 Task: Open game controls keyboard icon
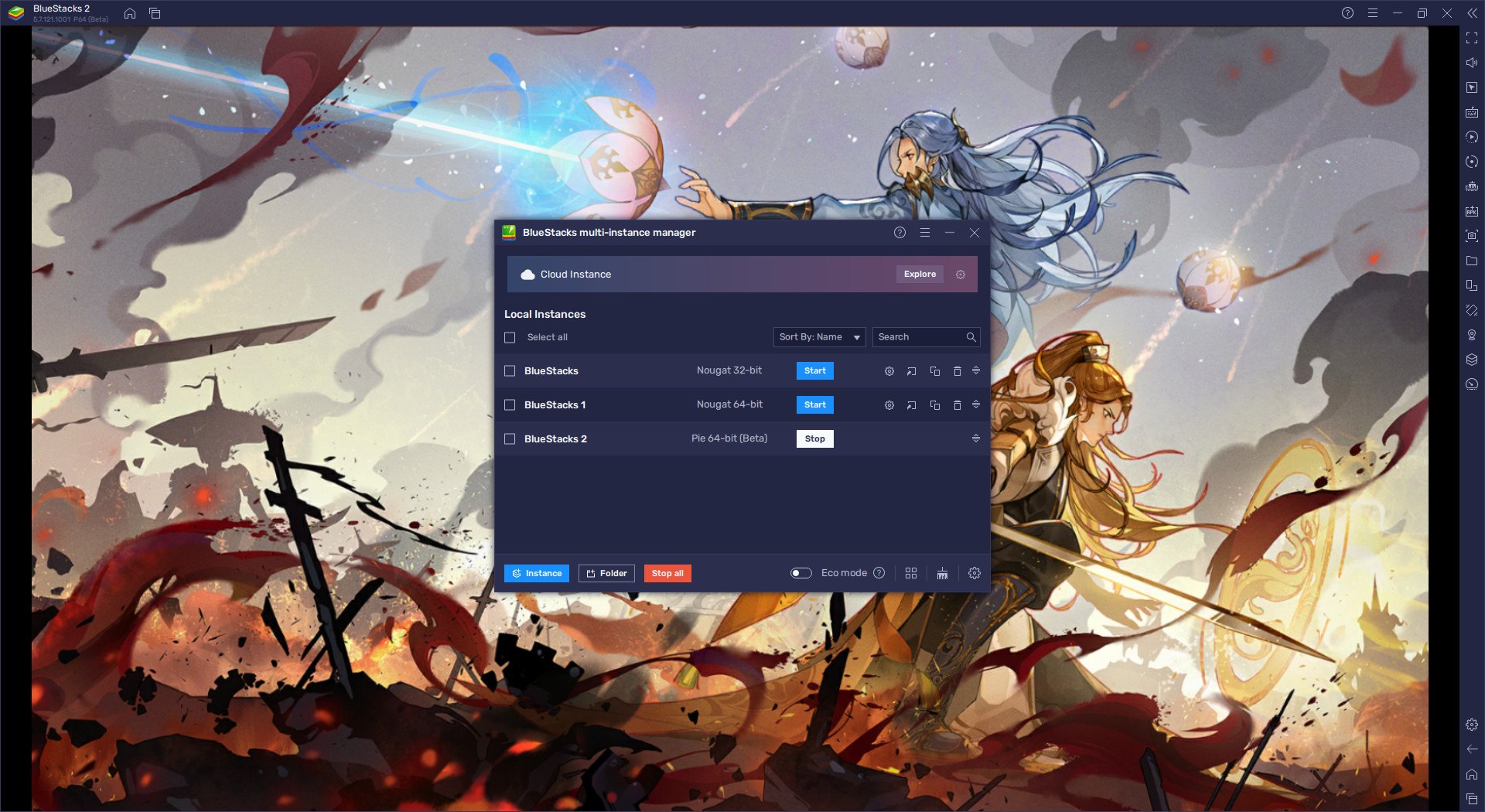coord(1472,112)
